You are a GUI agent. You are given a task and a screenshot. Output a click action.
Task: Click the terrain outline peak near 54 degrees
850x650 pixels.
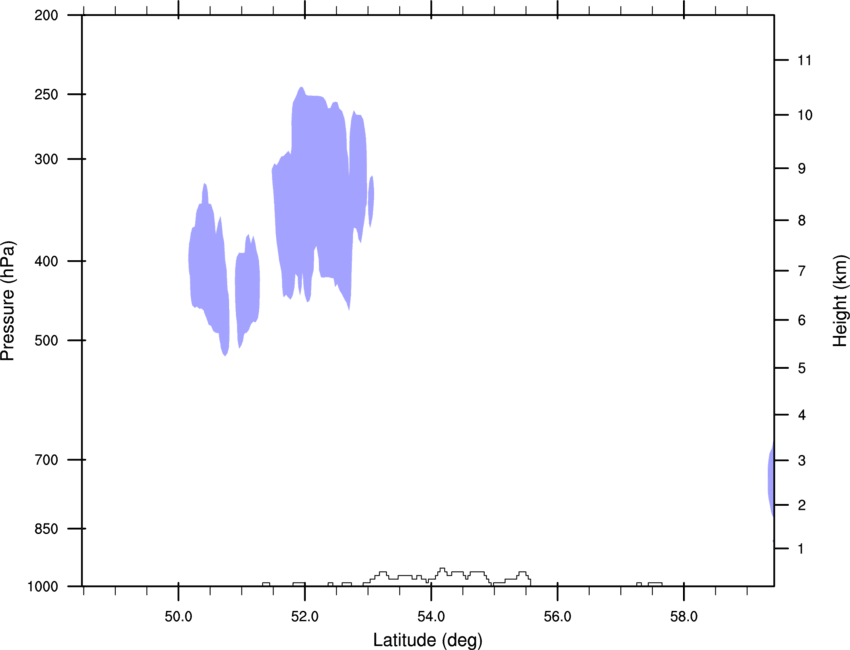click(442, 570)
